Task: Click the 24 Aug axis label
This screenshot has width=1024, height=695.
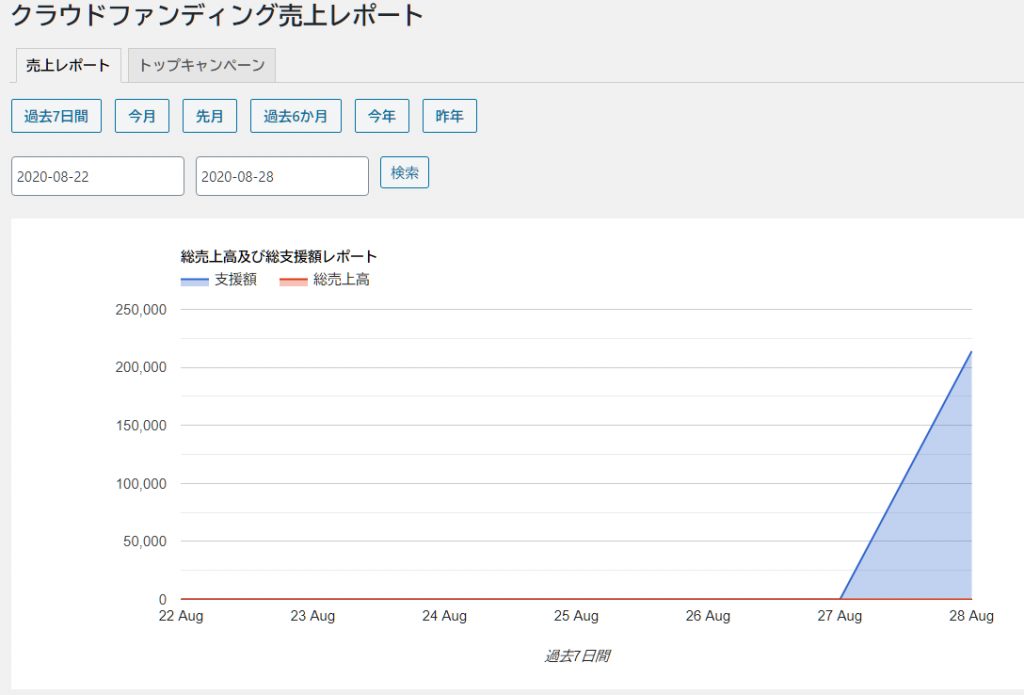Action: tap(445, 616)
